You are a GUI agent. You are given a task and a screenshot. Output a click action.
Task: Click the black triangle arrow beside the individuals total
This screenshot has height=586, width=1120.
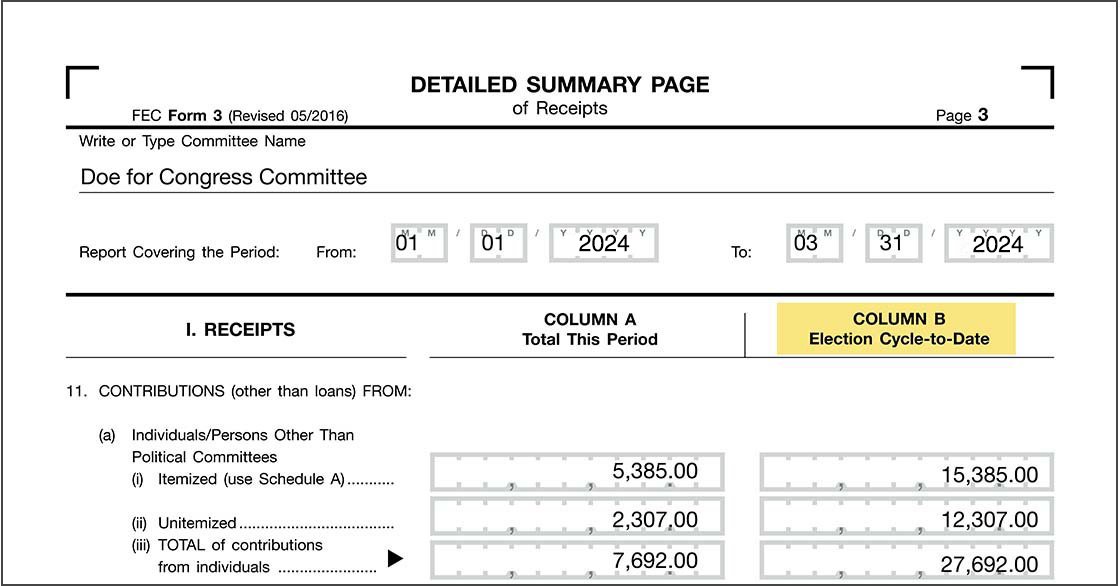(395, 559)
